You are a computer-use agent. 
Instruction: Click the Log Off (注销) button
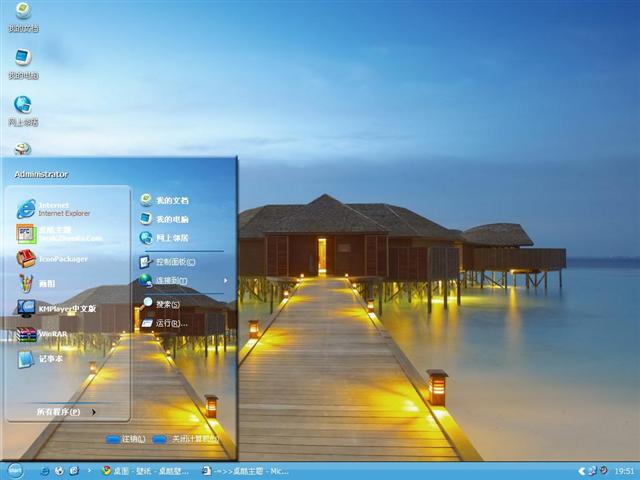[x=126, y=439]
